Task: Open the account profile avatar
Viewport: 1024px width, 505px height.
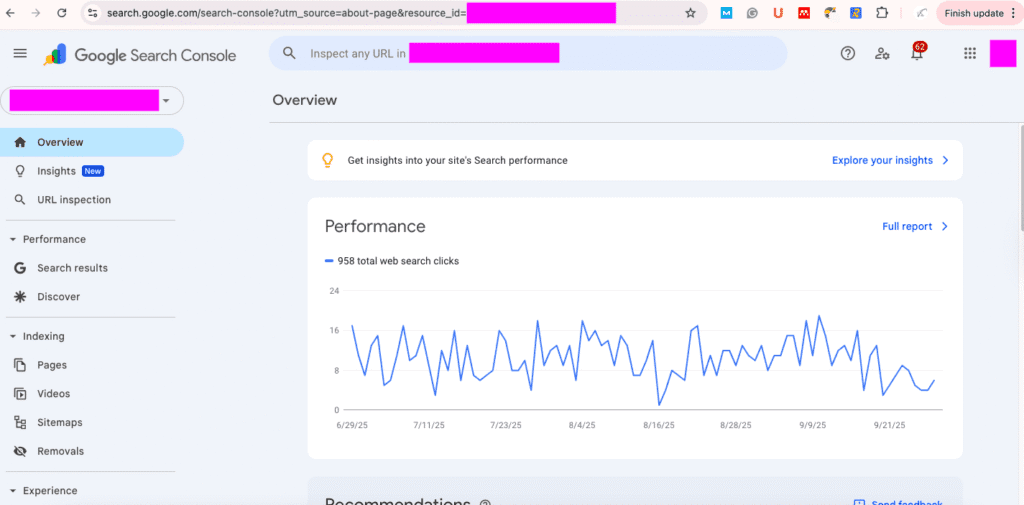Action: [1003, 54]
